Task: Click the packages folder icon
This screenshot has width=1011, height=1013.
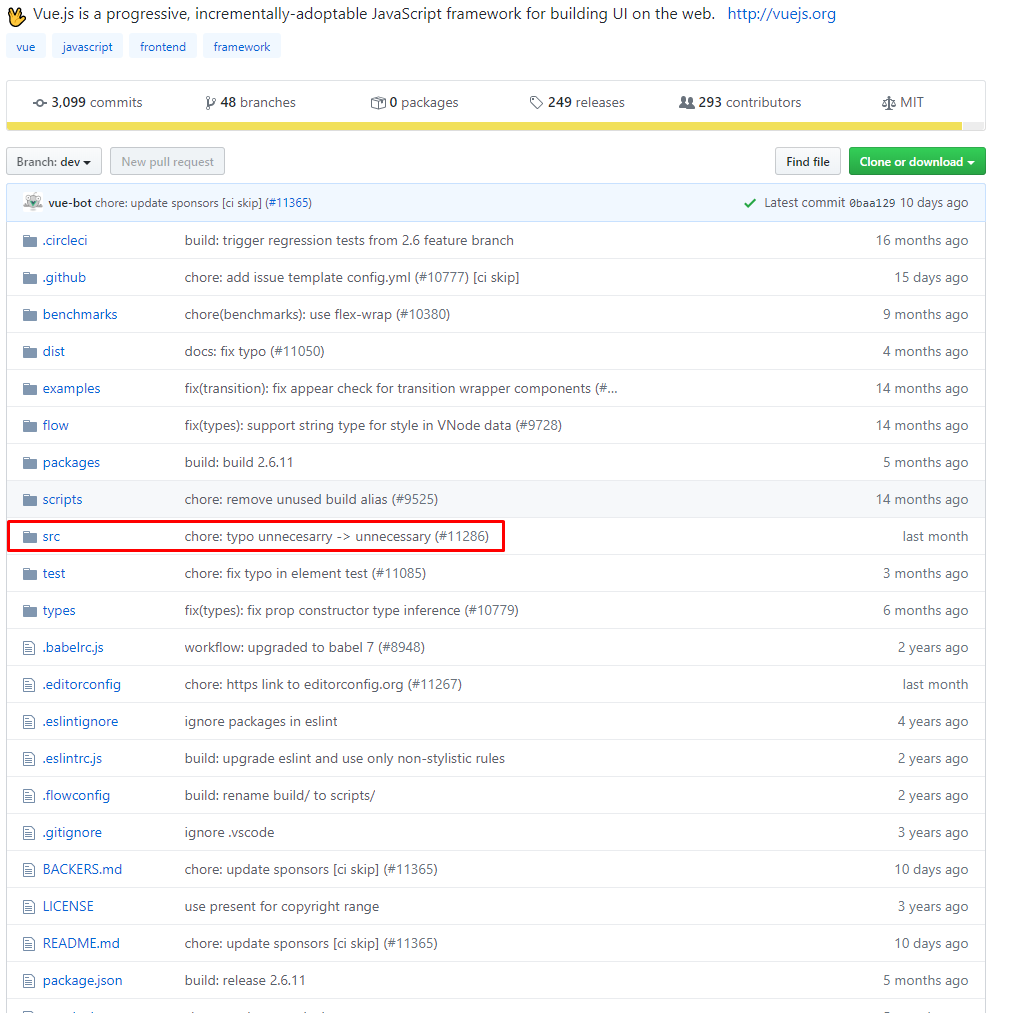Action: 30,463
